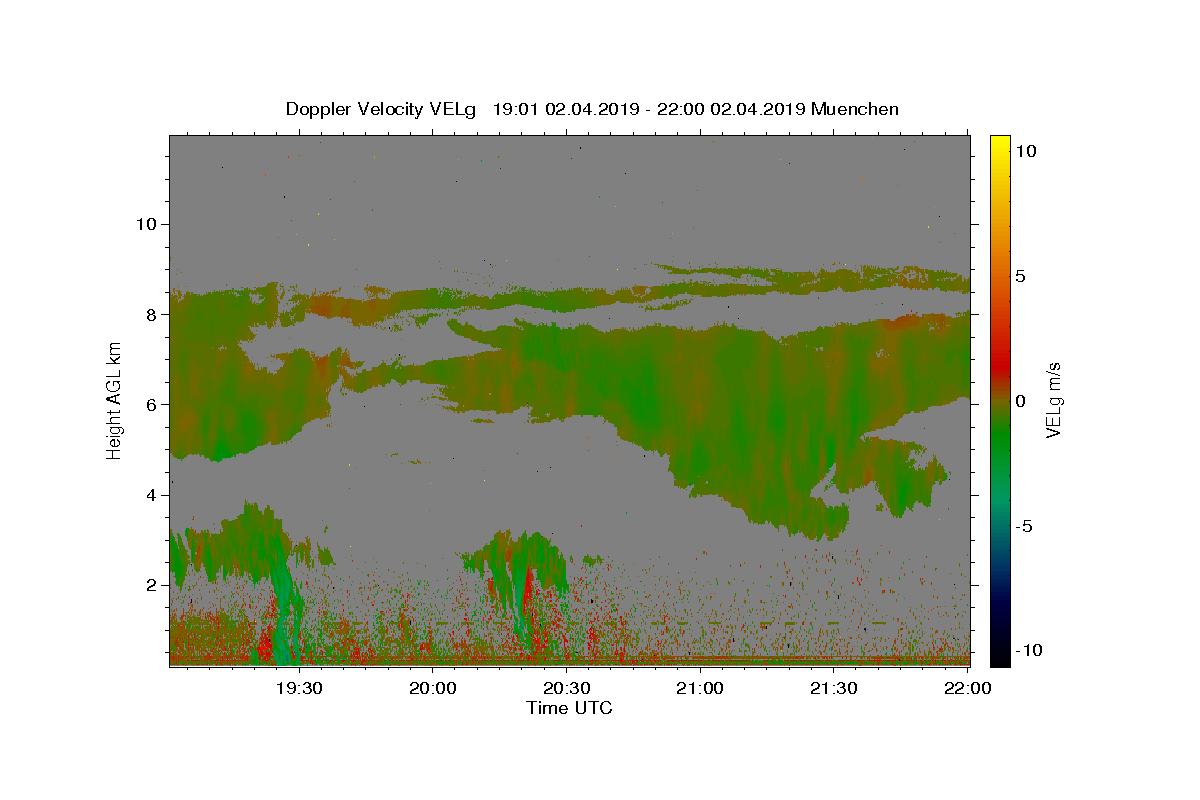Click the 21:30 time tick label
1200x800 pixels.
click(x=833, y=688)
